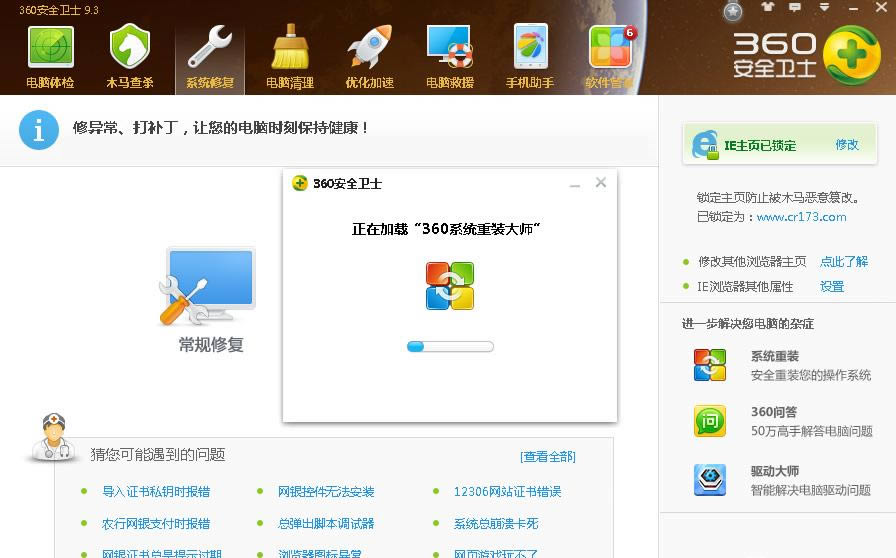Click 修改 next to IE主页已锁定
Image resolution: width=896 pixels, height=558 pixels.
[847, 145]
